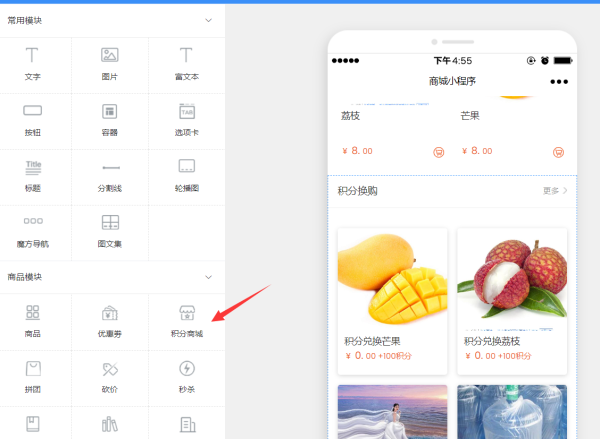
Task: Click the 芒果 product title
Action: tap(470, 116)
